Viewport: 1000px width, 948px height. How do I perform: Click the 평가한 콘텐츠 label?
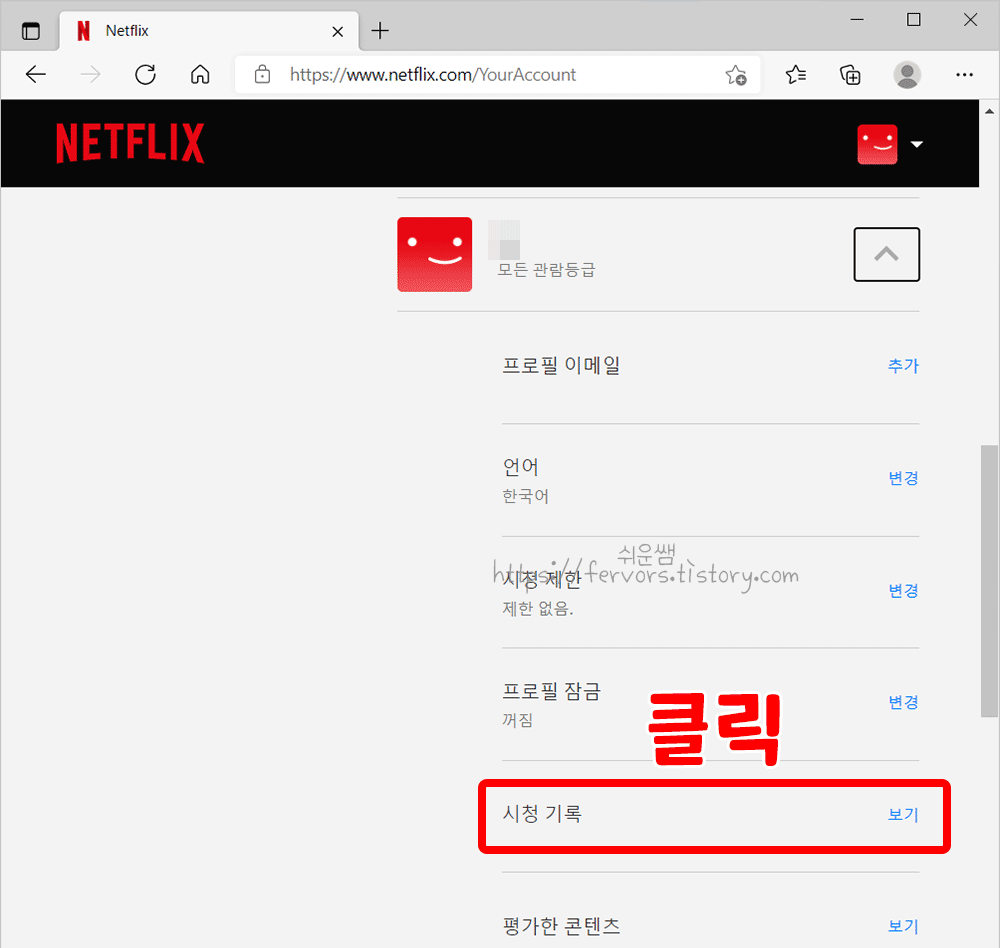[561, 926]
